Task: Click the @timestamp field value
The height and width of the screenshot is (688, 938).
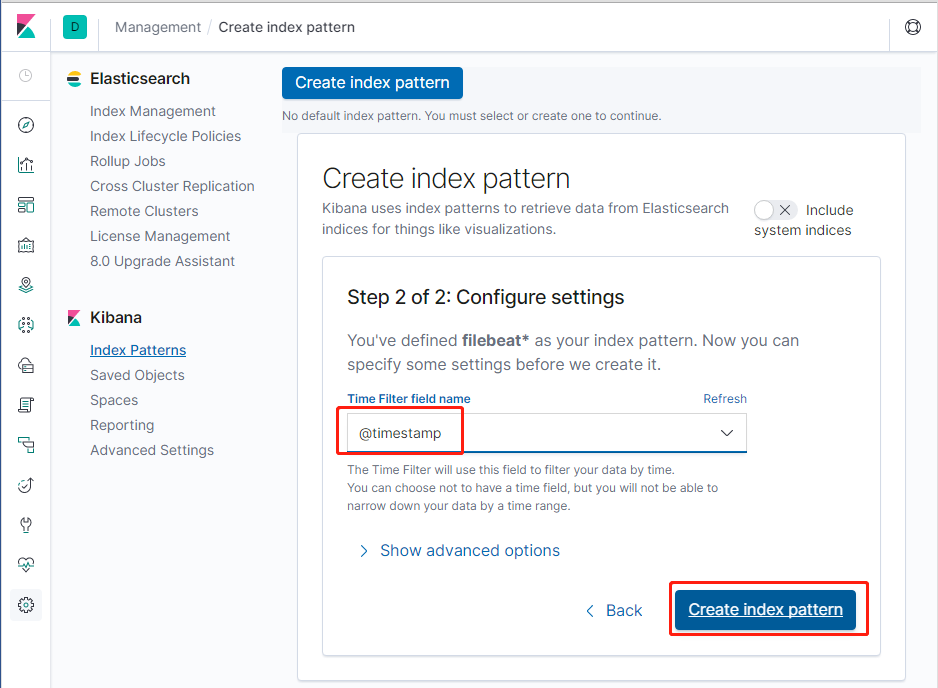Action: click(x=400, y=433)
